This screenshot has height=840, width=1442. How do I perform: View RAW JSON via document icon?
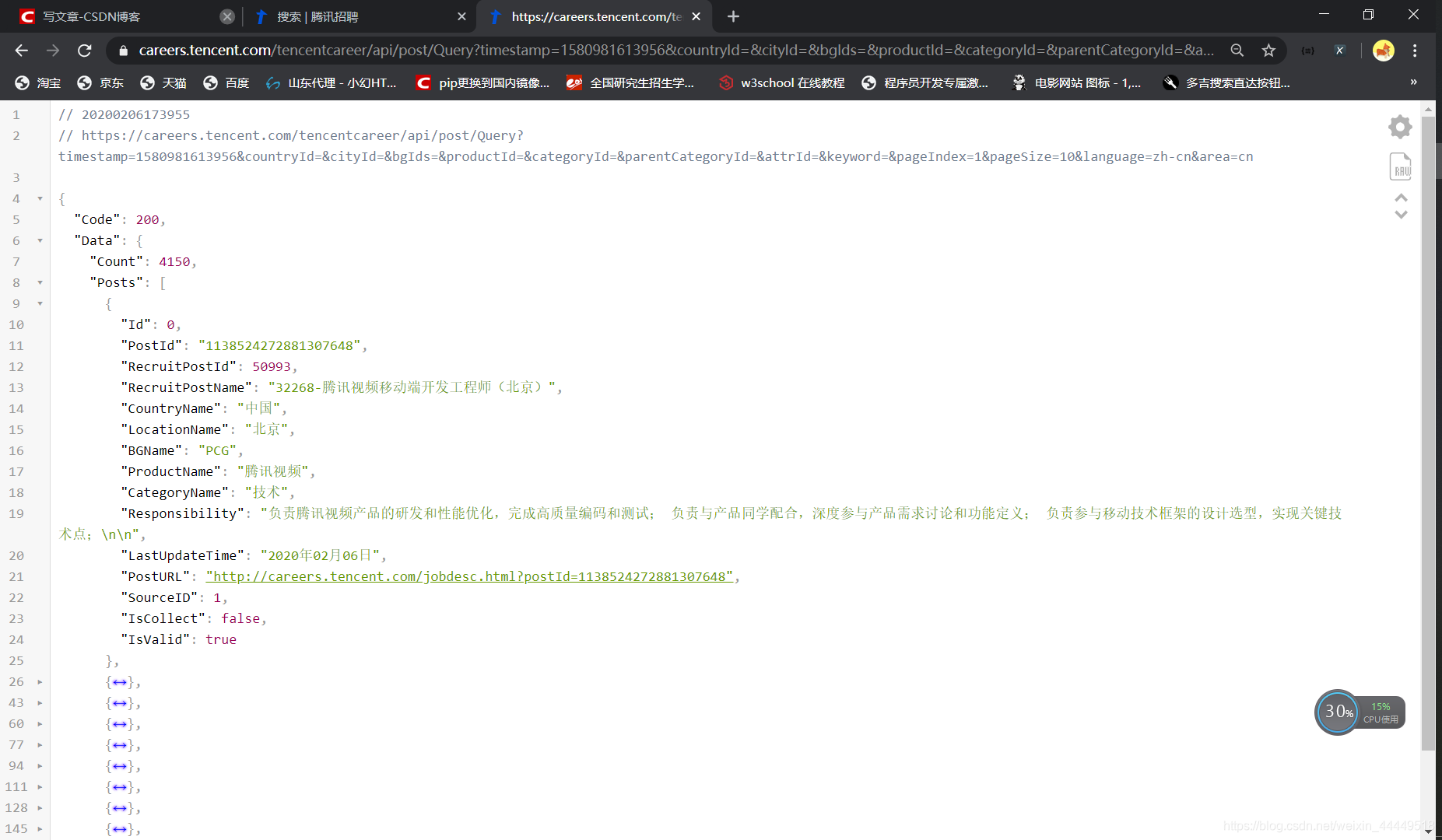coord(1400,166)
